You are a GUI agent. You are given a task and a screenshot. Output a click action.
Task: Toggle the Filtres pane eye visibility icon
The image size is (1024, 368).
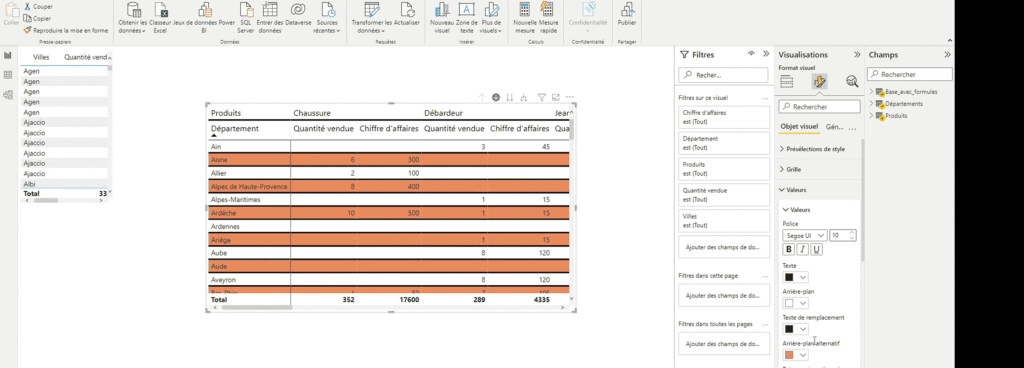752,54
